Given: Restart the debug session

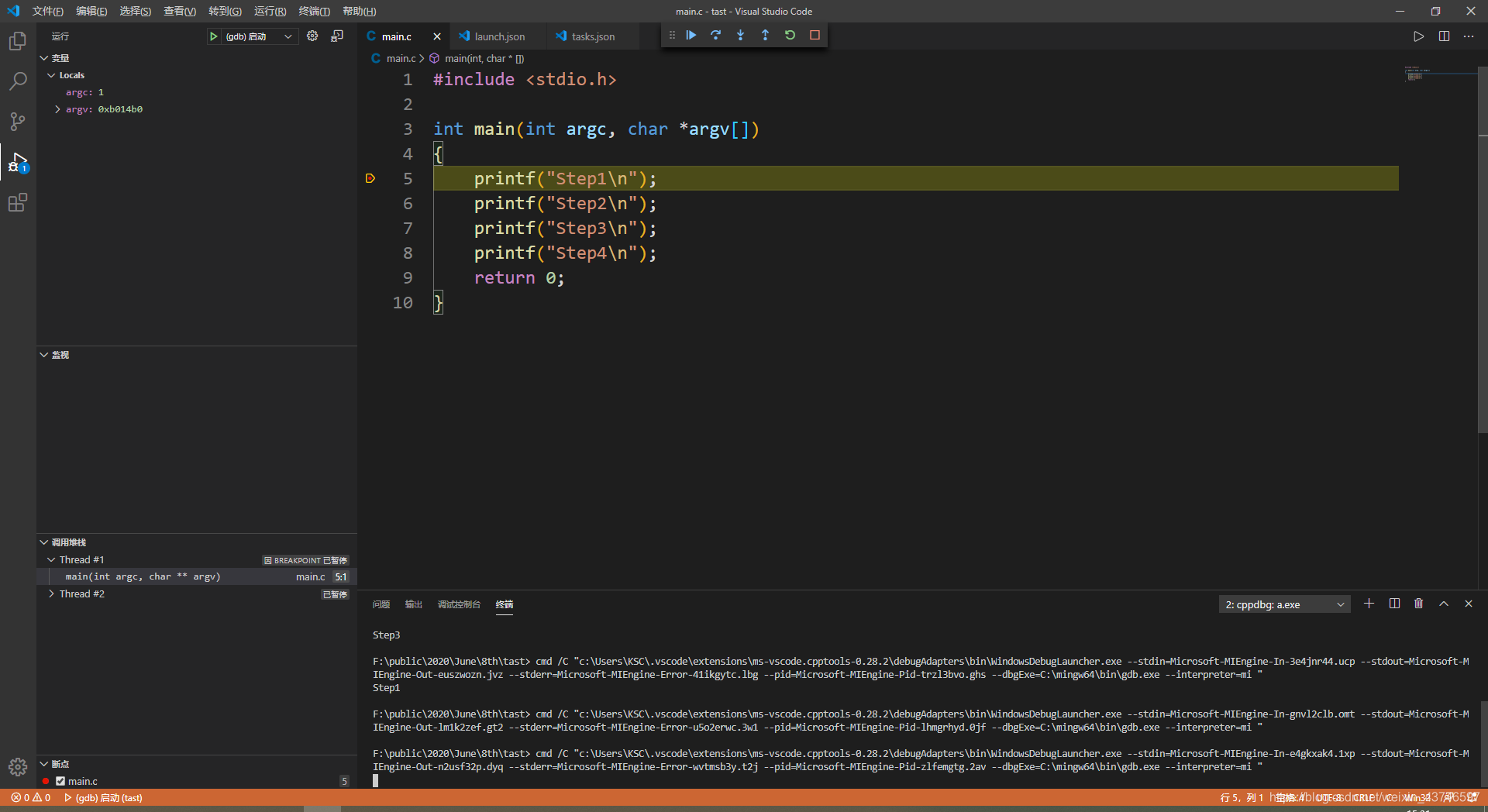Looking at the screenshot, I should click(790, 35).
